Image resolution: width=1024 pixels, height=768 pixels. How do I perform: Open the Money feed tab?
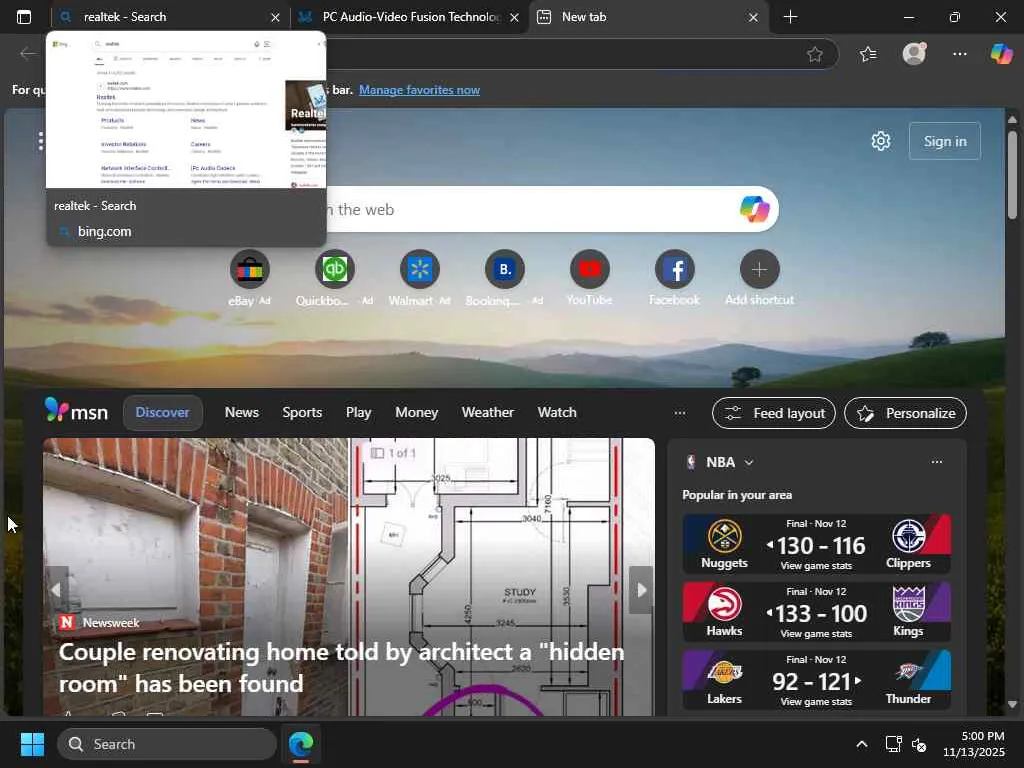(x=417, y=413)
